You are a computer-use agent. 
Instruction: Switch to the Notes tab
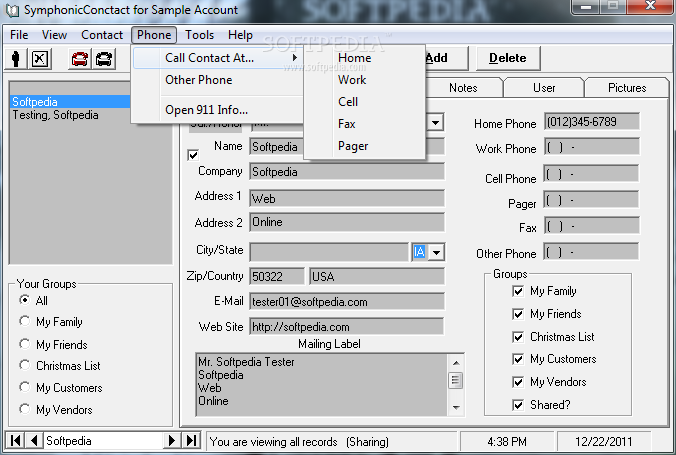pos(463,88)
